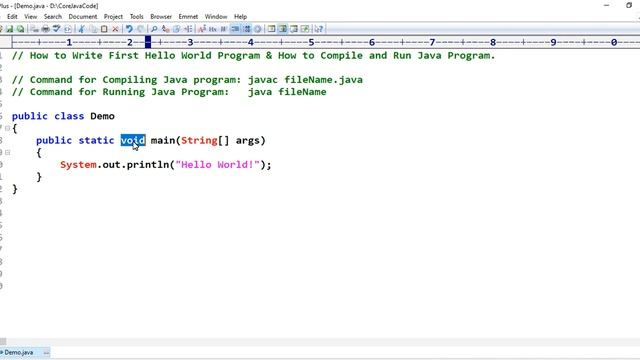
Task: Run the spell check checkmark icon
Action: coord(56,29)
